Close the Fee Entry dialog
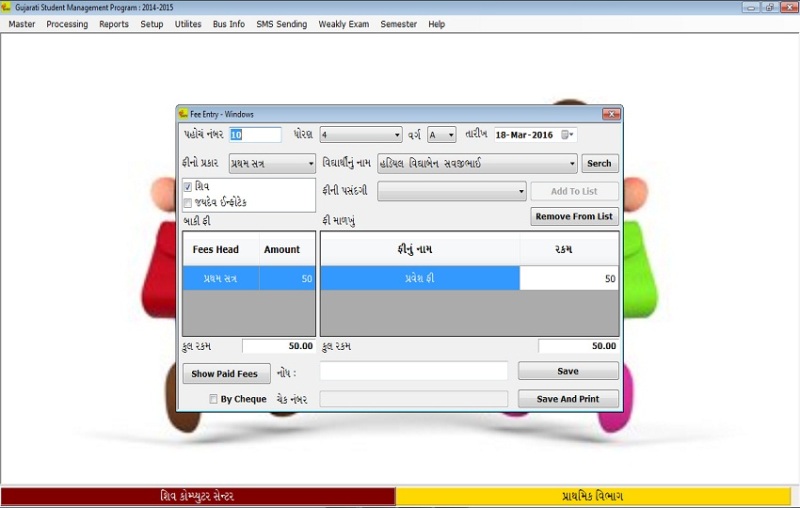This screenshot has height=508, width=800. (610, 114)
